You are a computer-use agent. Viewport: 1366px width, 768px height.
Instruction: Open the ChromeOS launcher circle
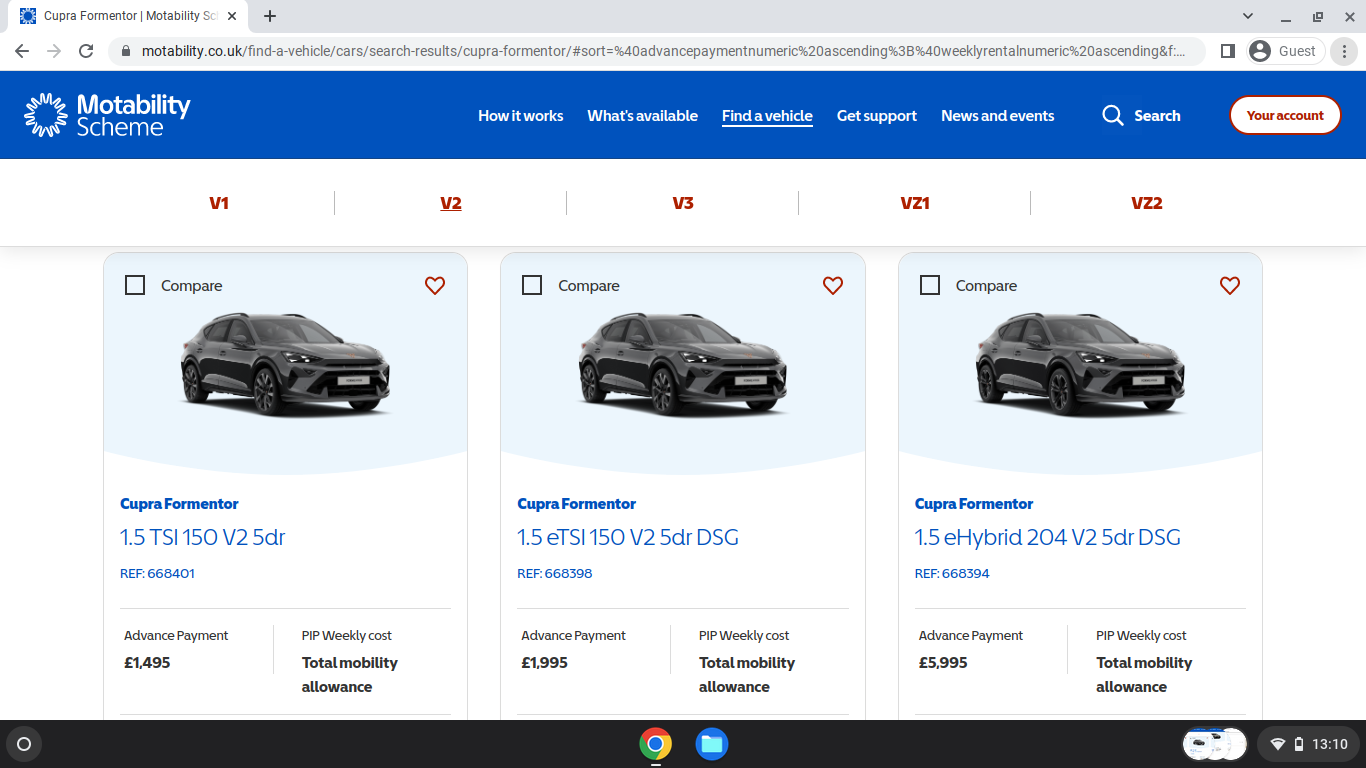(x=24, y=744)
